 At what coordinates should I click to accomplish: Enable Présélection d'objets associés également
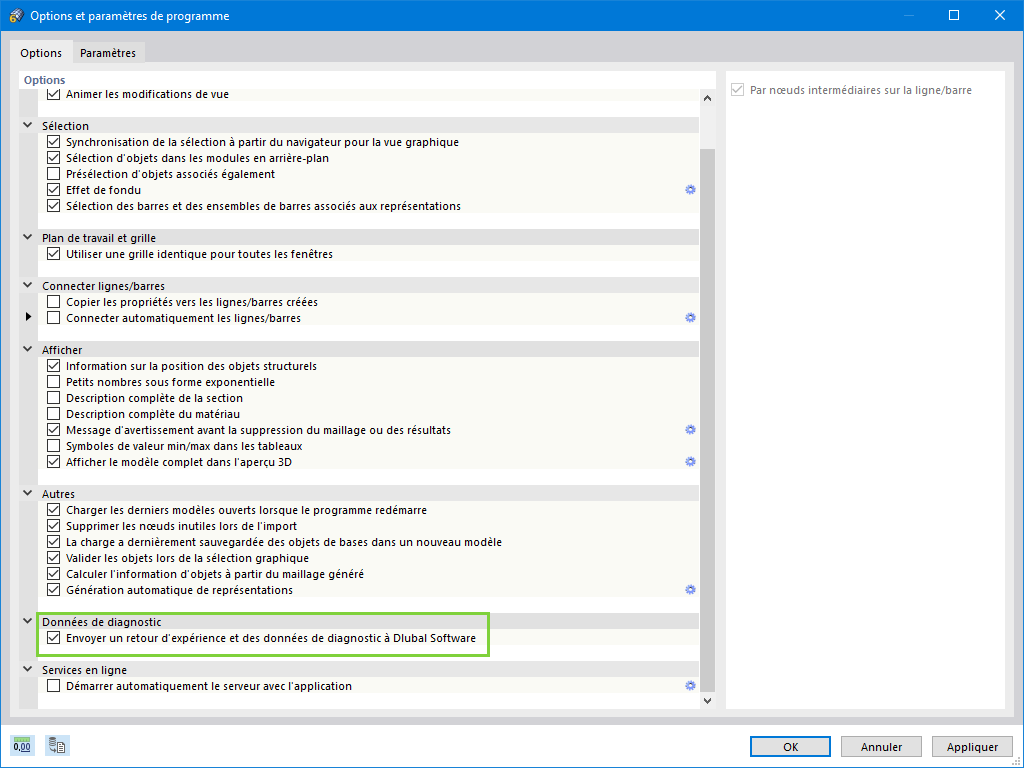tap(54, 174)
